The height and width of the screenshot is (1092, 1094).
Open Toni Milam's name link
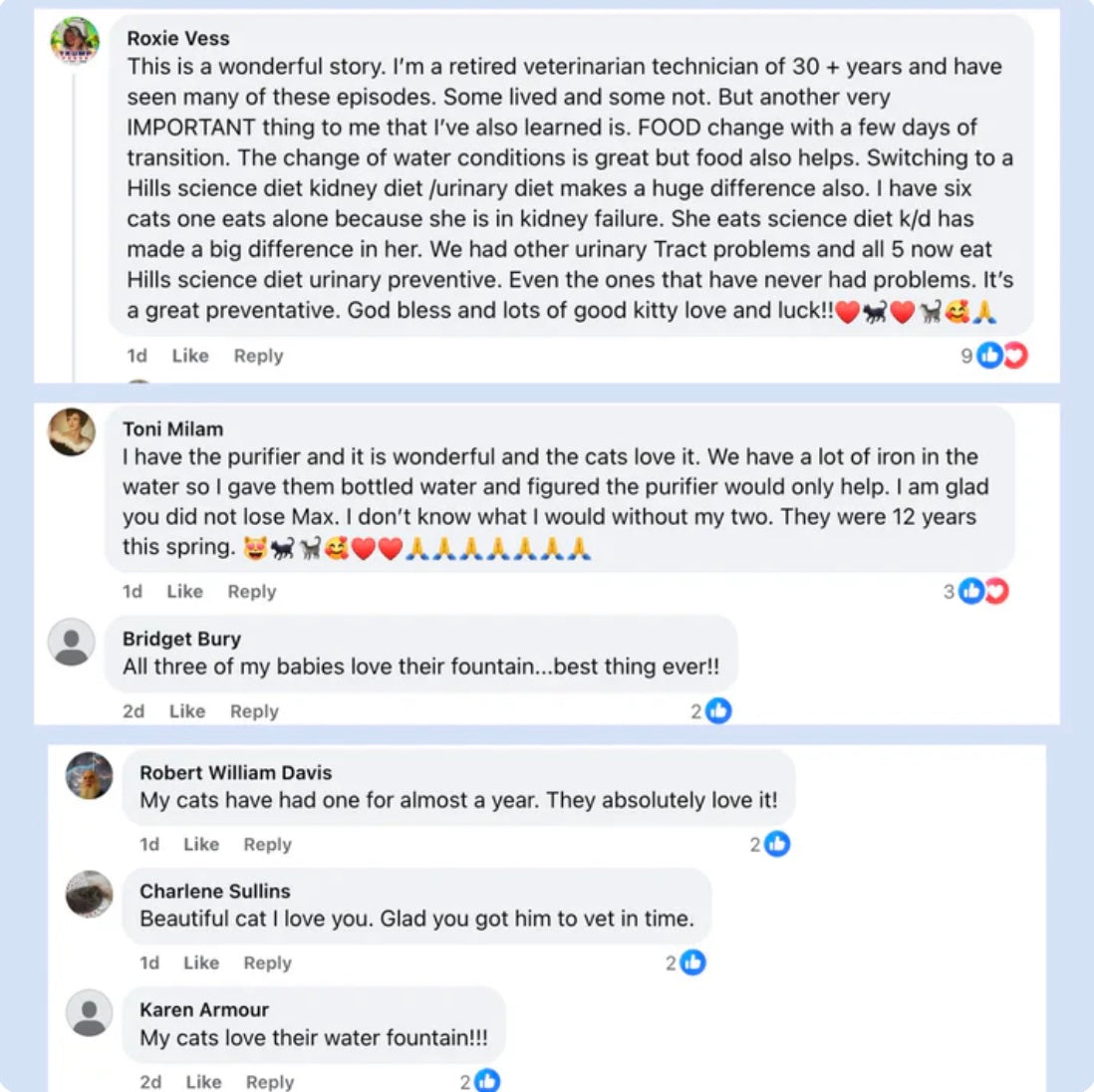(x=173, y=429)
